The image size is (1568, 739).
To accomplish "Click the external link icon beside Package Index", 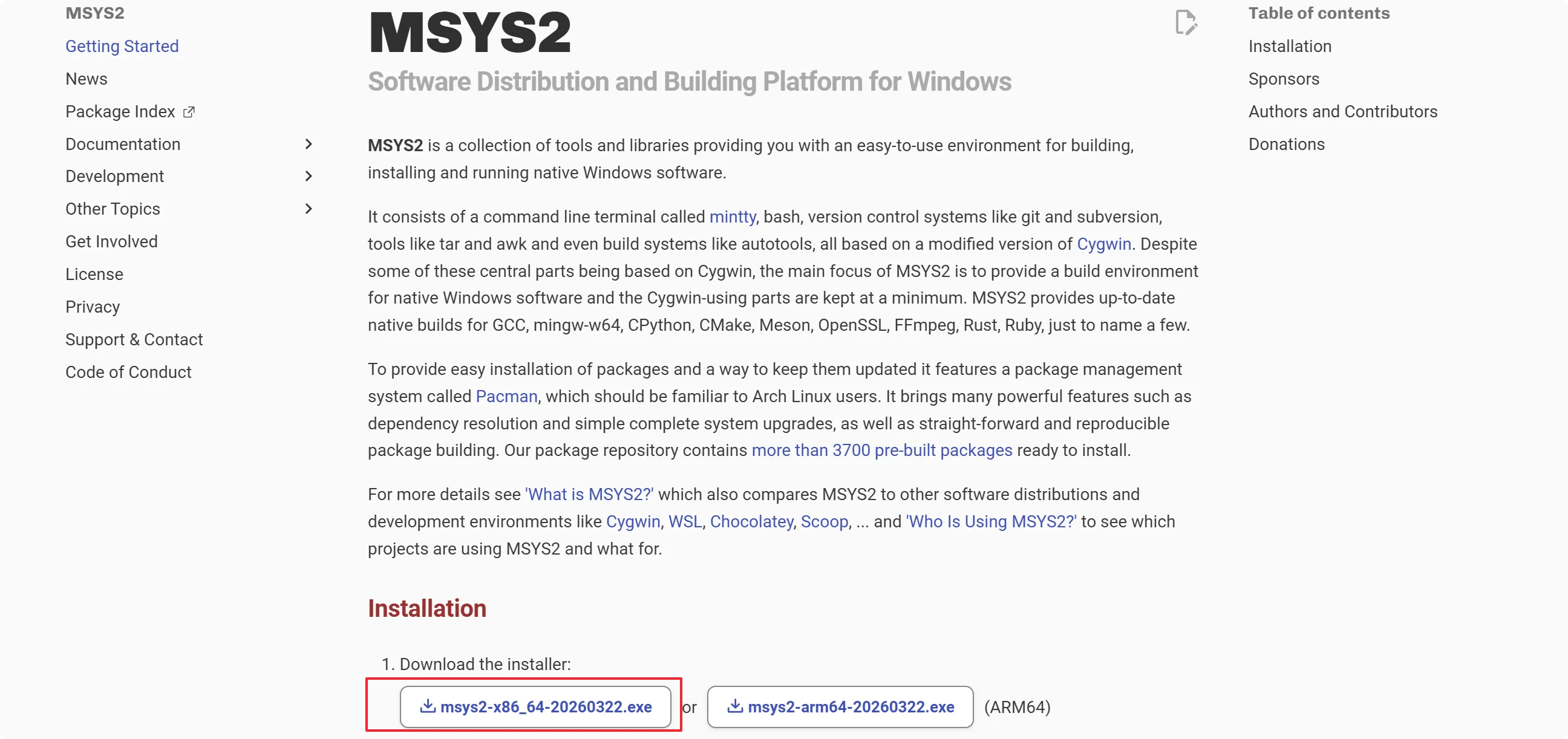I will coord(189,112).
